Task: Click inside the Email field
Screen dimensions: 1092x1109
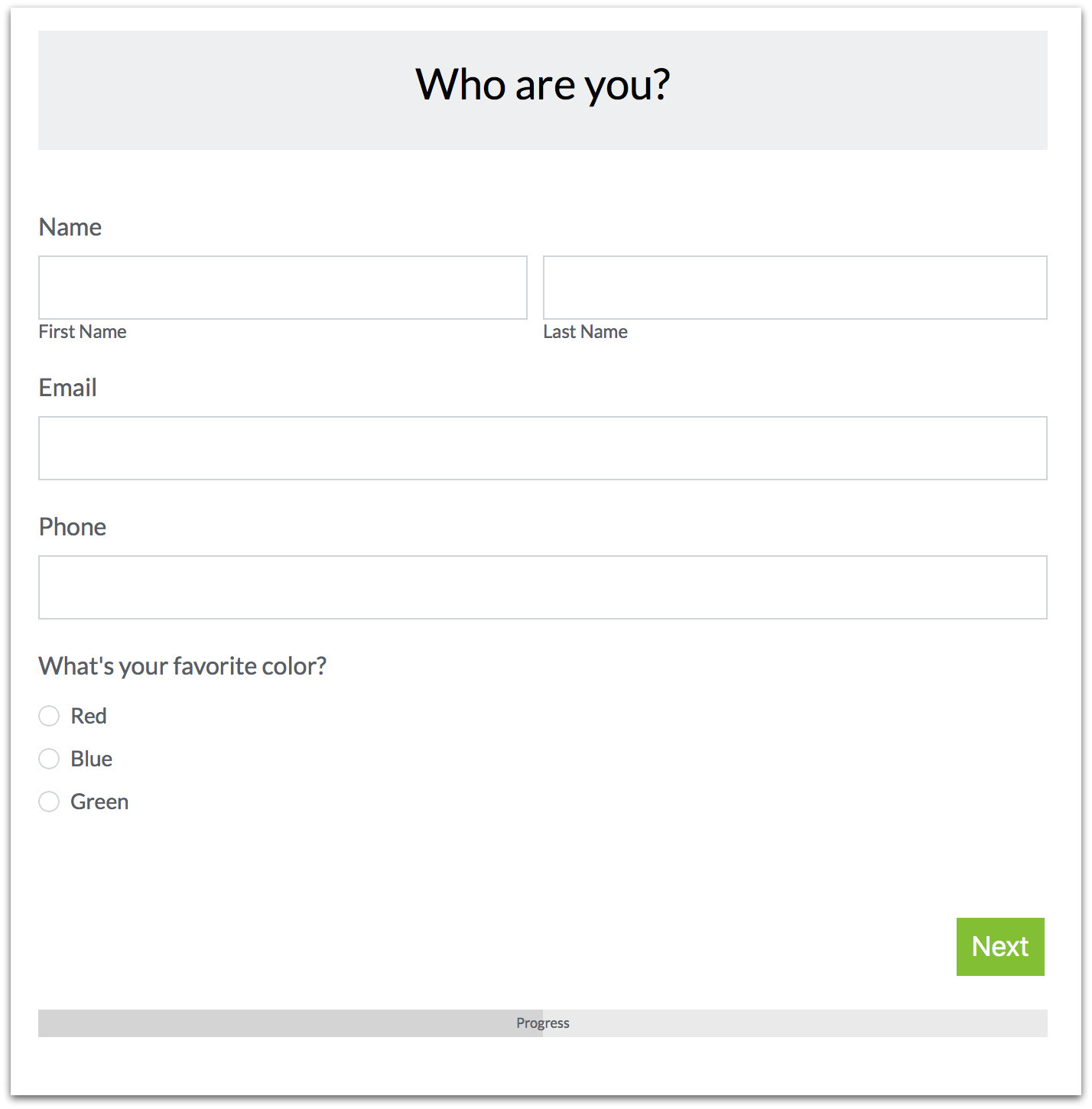Action: pos(542,448)
